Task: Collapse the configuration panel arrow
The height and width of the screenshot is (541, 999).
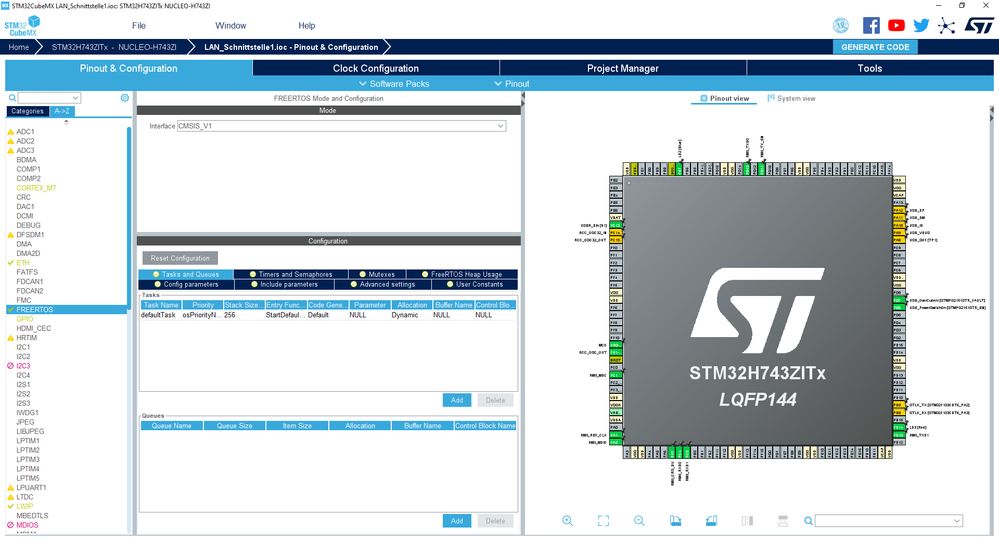Action: click(523, 96)
